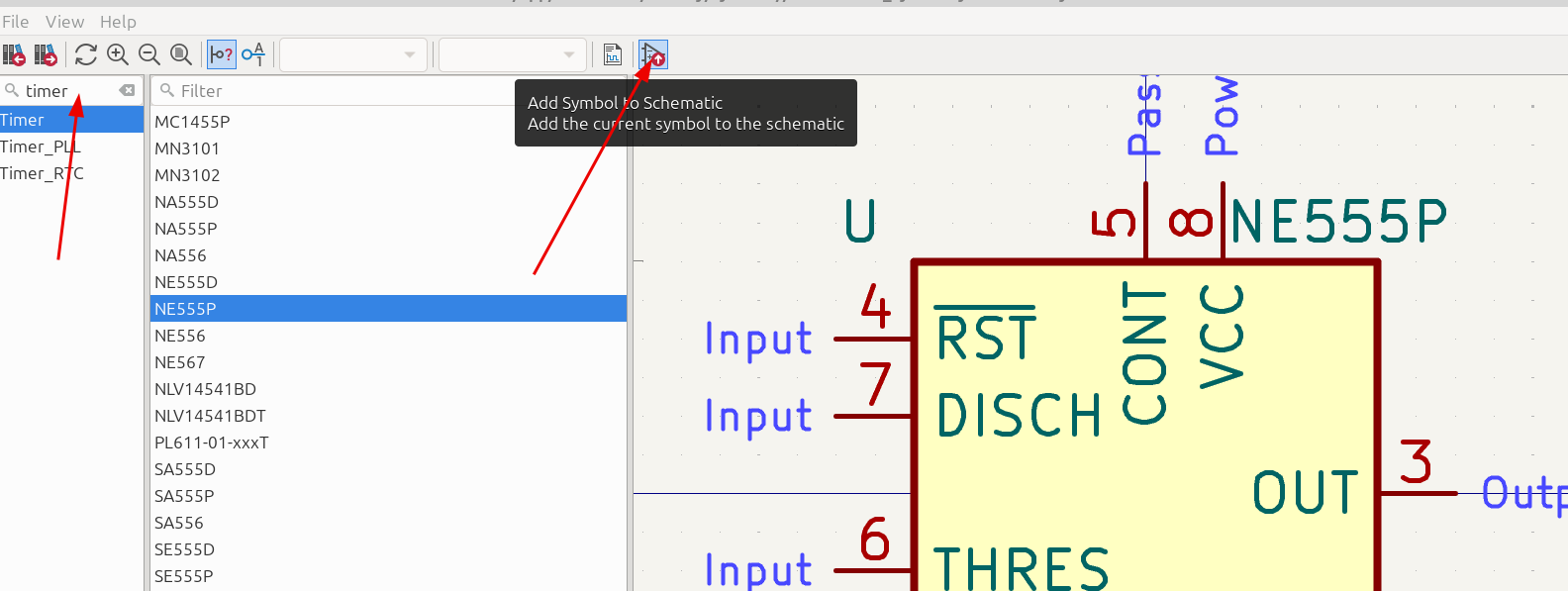Screen dimensions: 1568x591
Task: Open the Help menu
Action: [118, 22]
